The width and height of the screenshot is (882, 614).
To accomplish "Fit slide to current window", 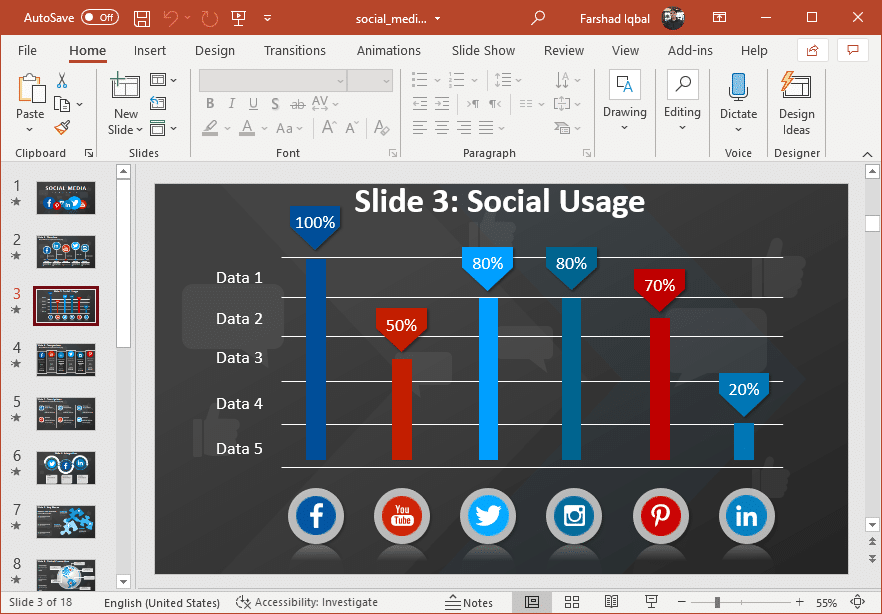I will pyautogui.click(x=857, y=602).
